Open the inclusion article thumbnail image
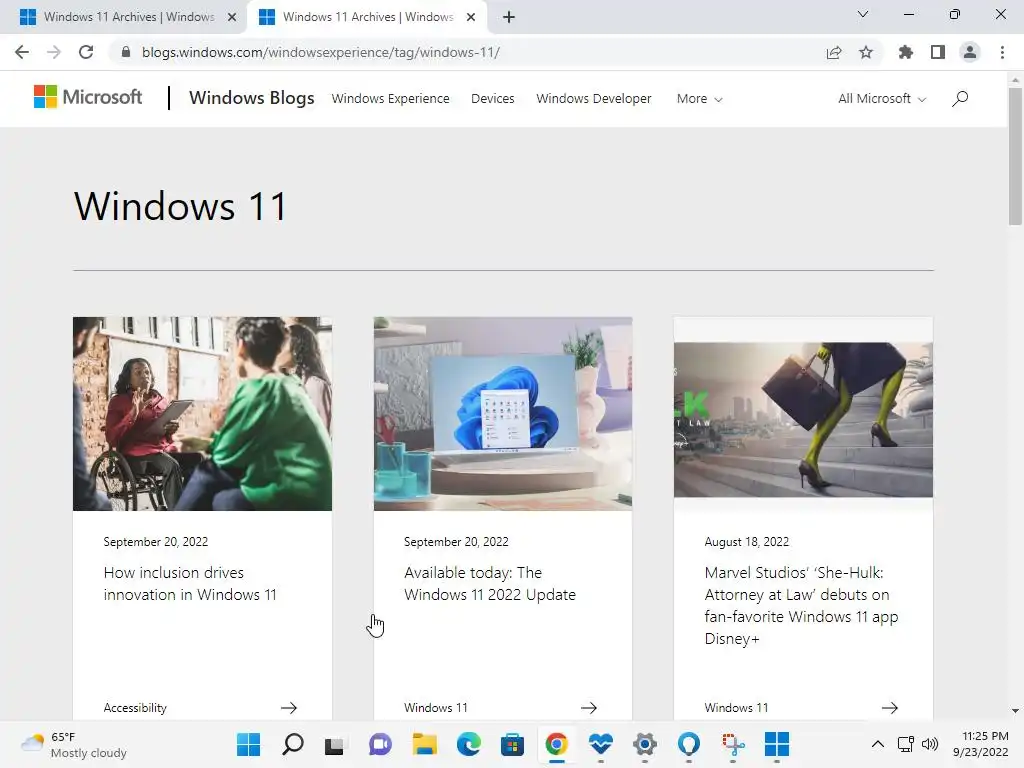Image resolution: width=1024 pixels, height=768 pixels. point(202,413)
